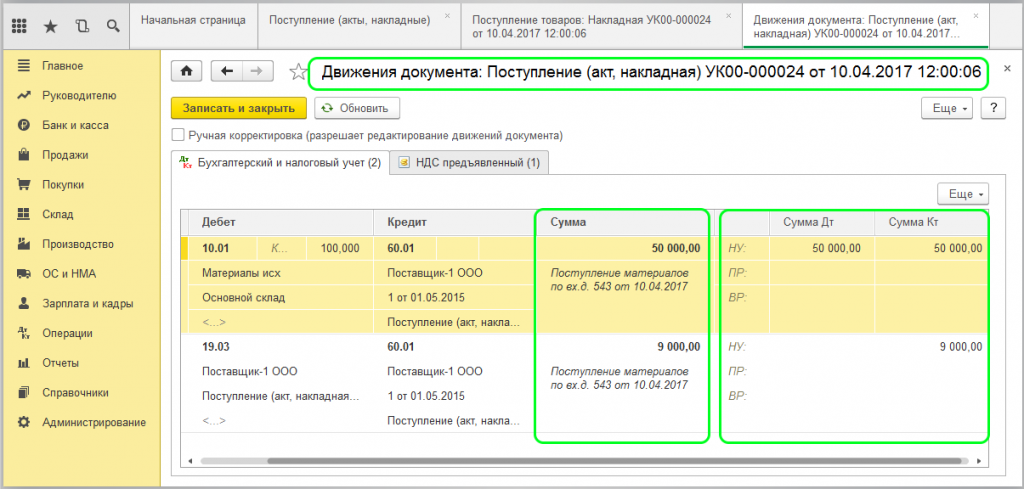Open the History icon in top bar
1024x489 pixels.
[82, 23]
